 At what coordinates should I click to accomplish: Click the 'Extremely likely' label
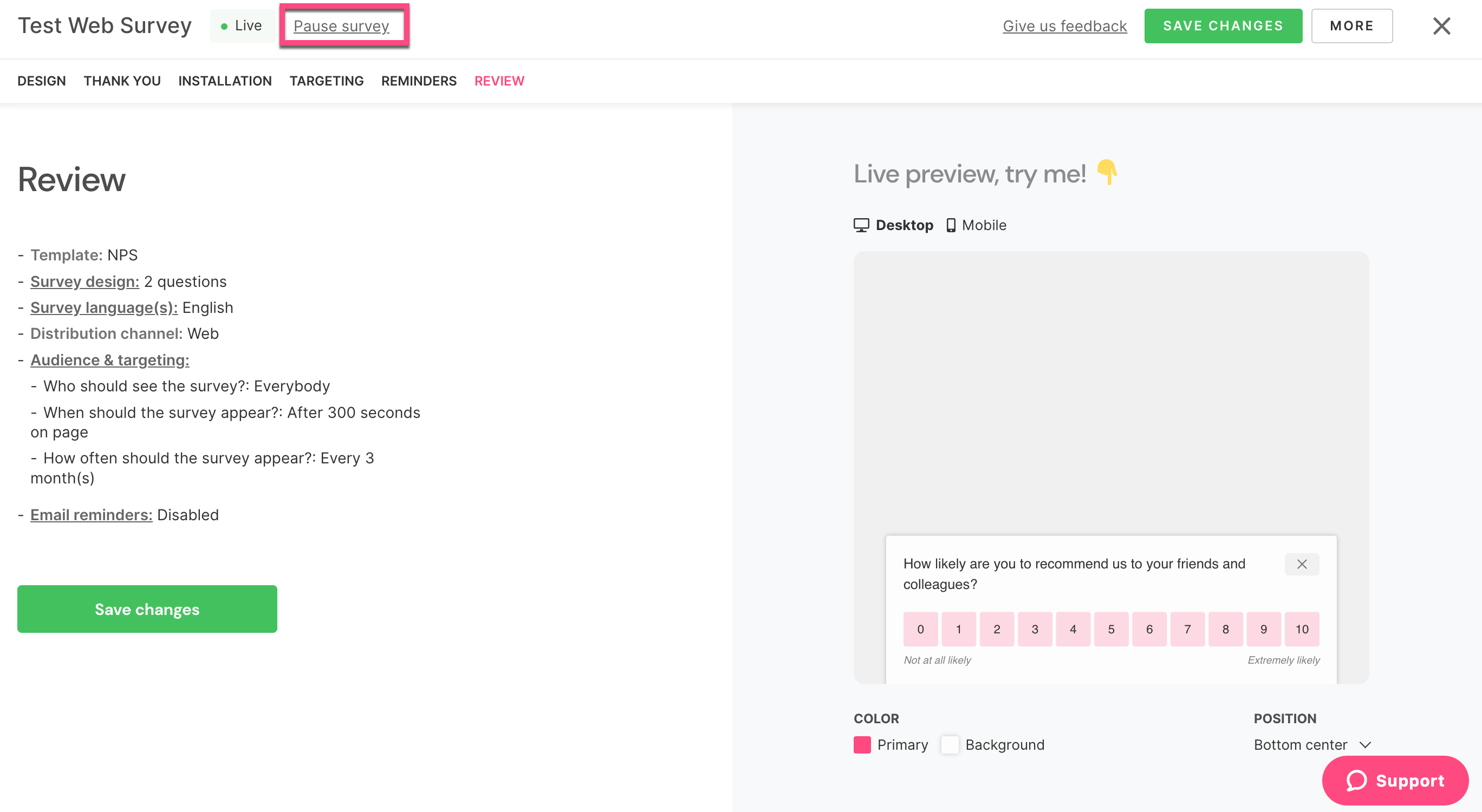coord(1284,660)
